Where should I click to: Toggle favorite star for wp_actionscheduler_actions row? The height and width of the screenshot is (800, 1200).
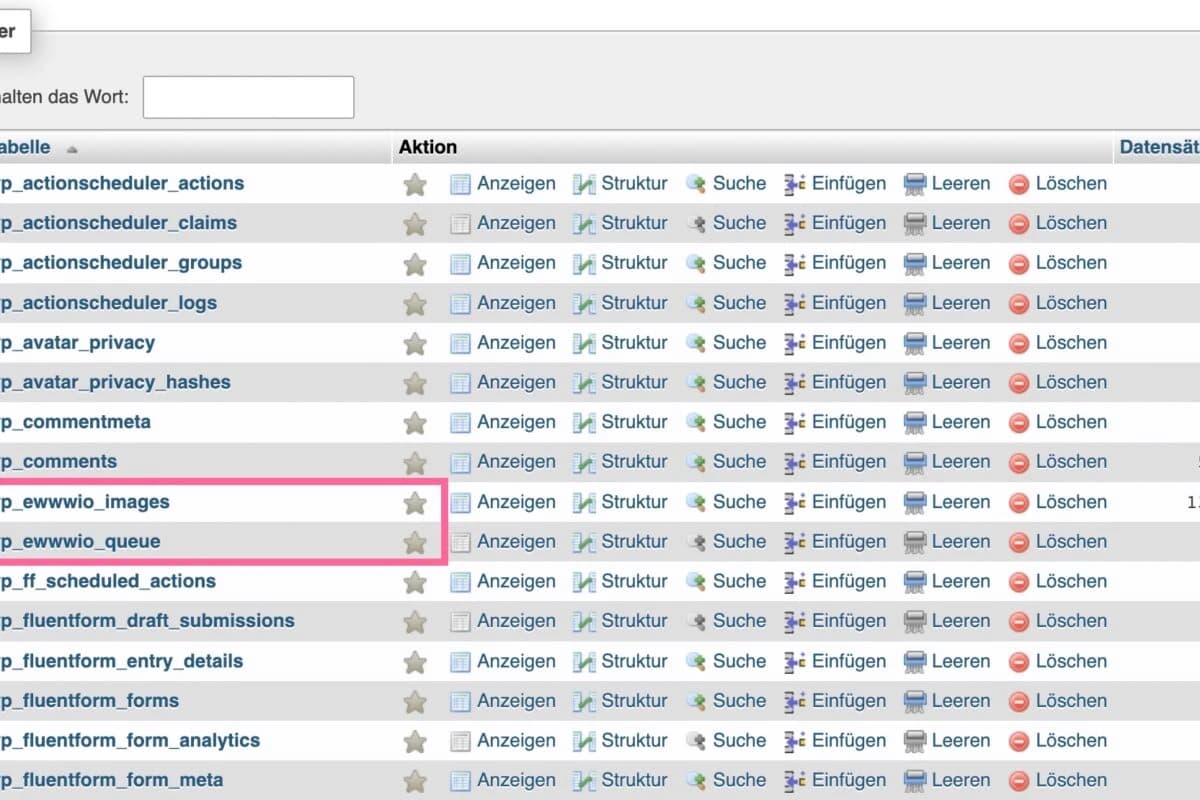(x=415, y=184)
